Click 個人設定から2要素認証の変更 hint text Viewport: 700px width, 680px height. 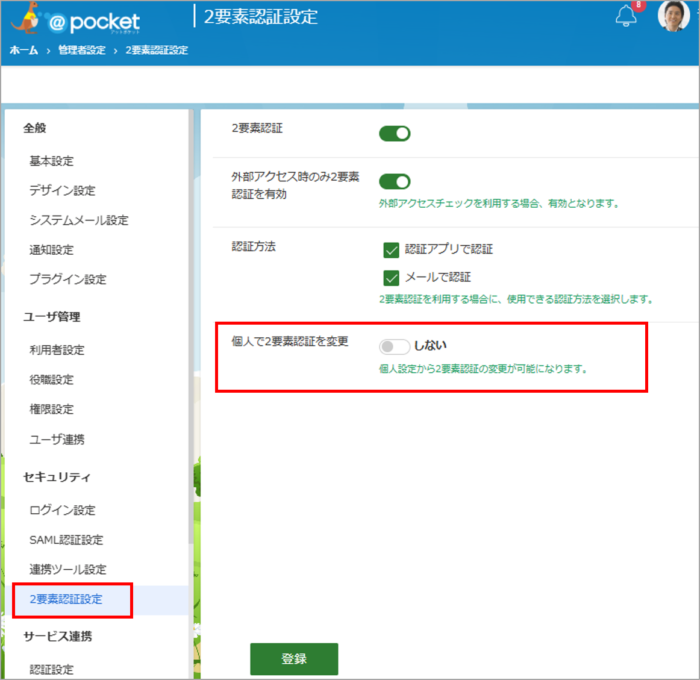[x=483, y=369]
